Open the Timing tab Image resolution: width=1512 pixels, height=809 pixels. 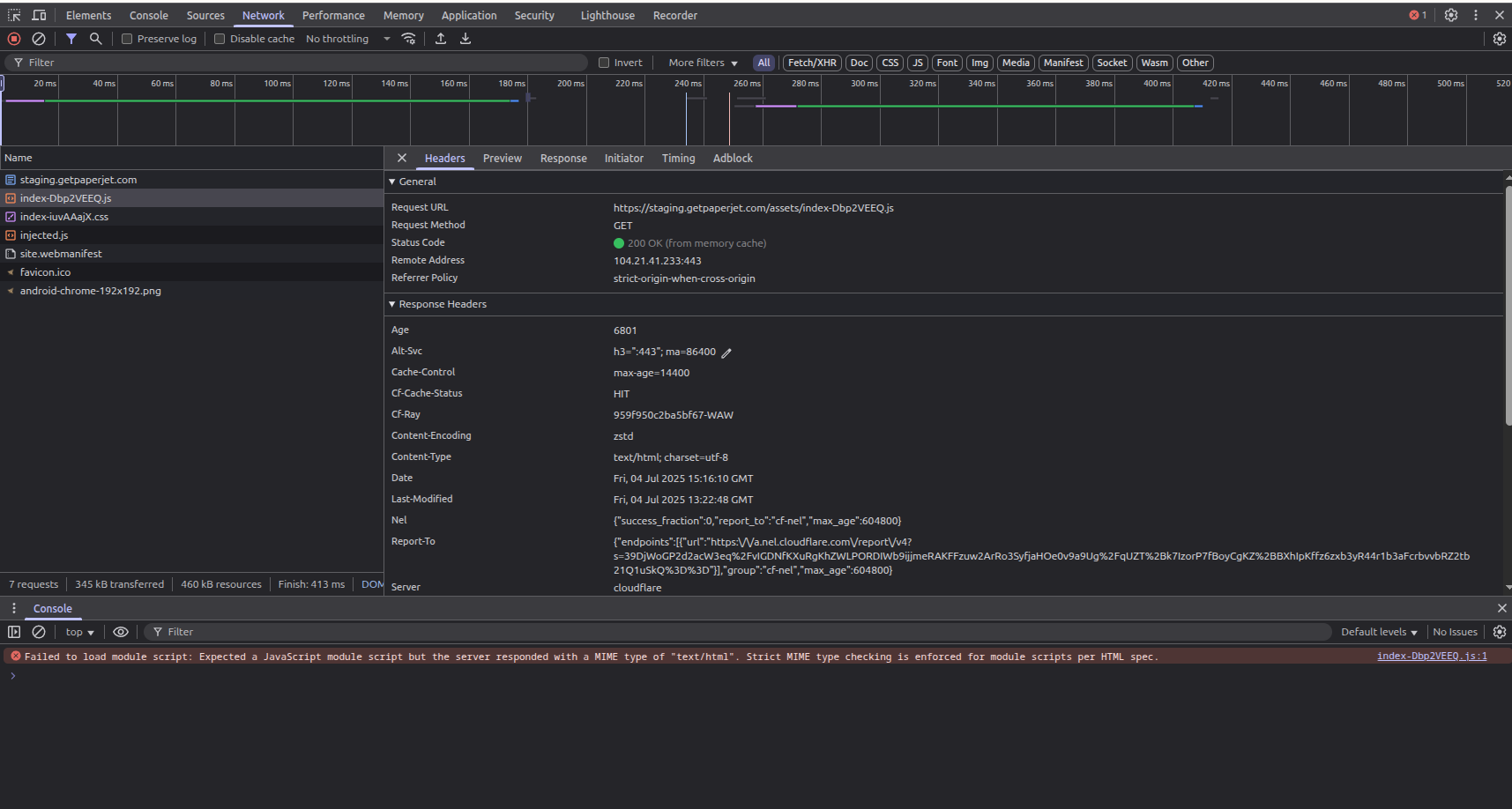point(678,158)
